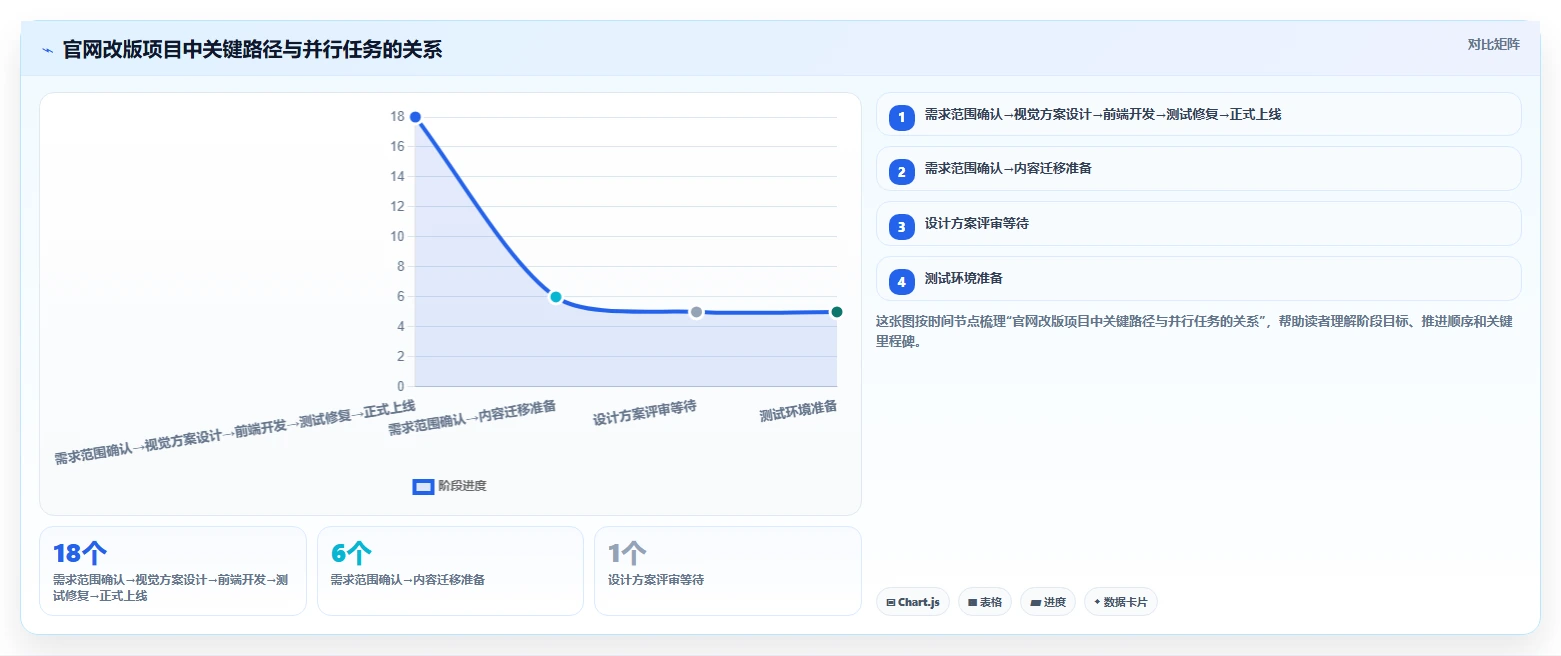This screenshot has height=656, width=1561.
Task: Click the 数据卡片 tag
Action: (x=1121, y=602)
